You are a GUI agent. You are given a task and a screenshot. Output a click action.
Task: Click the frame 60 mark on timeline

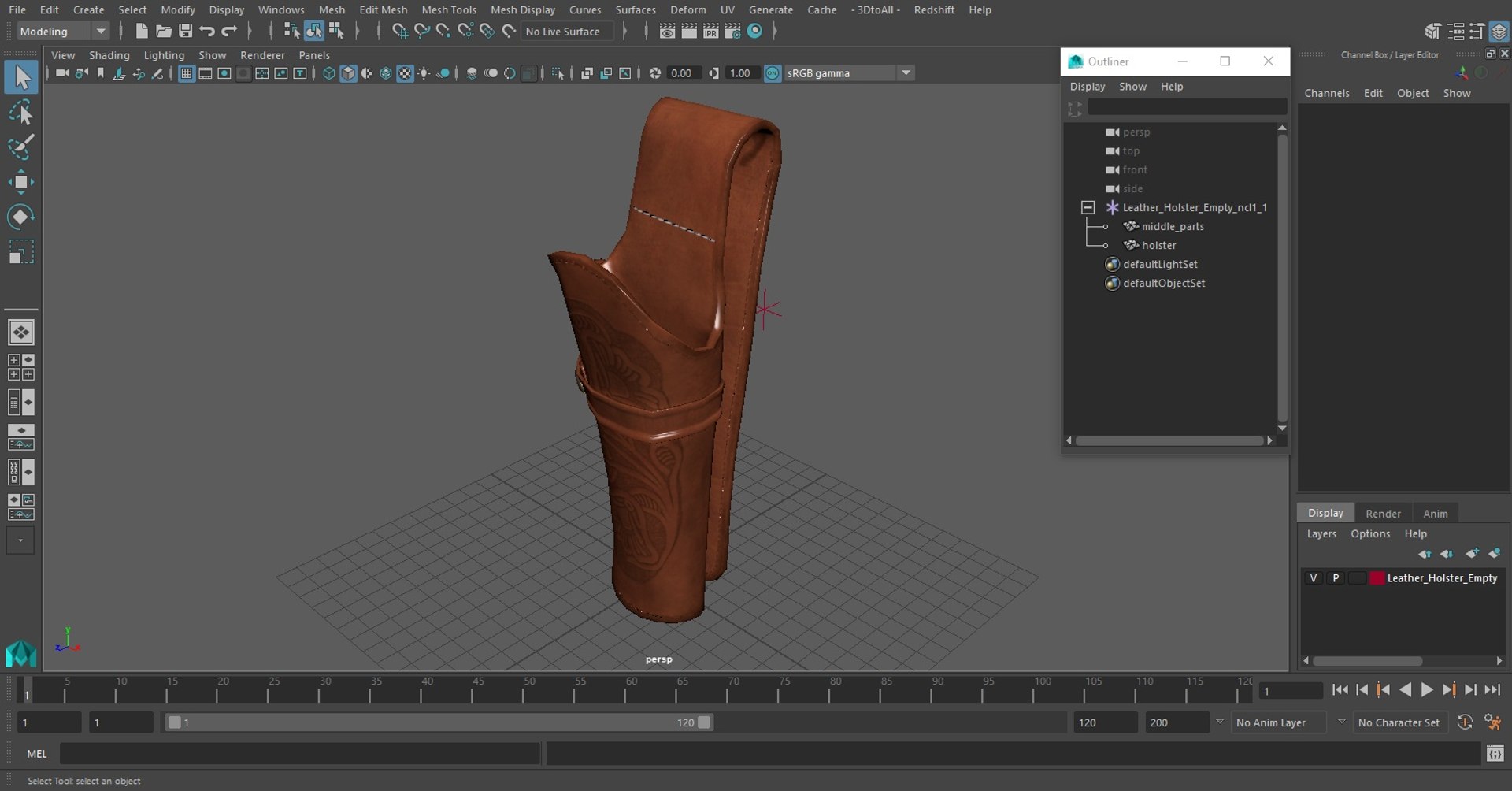[631, 689]
